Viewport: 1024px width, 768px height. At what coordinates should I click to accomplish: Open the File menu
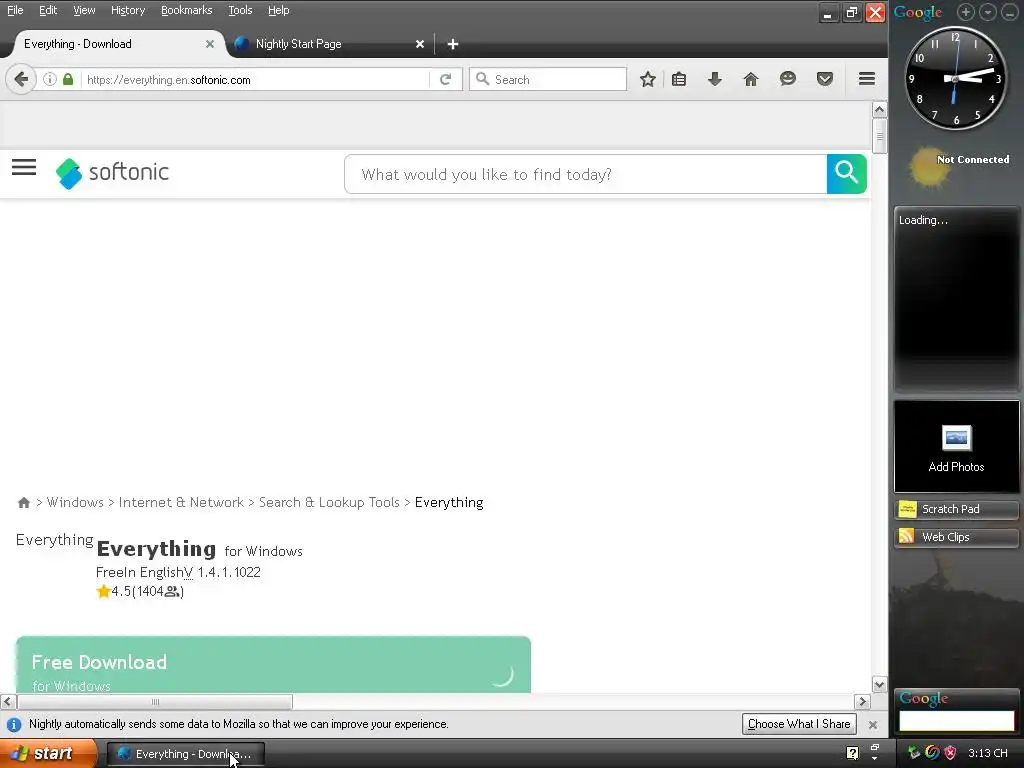tap(15, 10)
